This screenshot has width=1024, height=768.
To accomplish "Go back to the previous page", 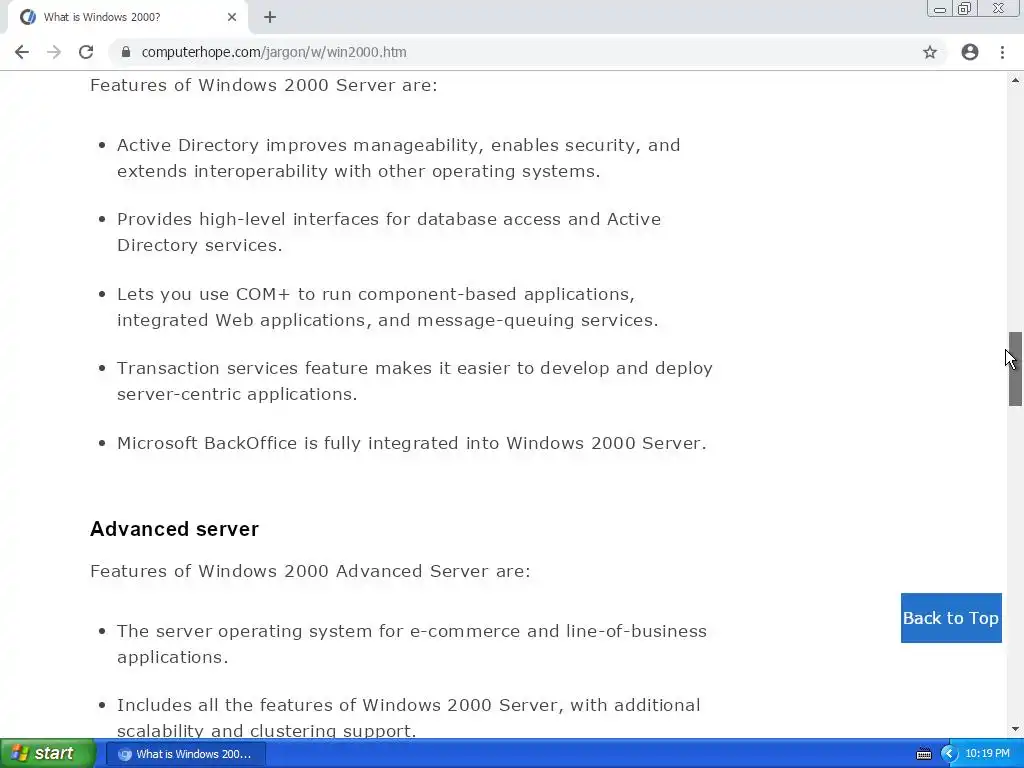I will tap(22, 52).
